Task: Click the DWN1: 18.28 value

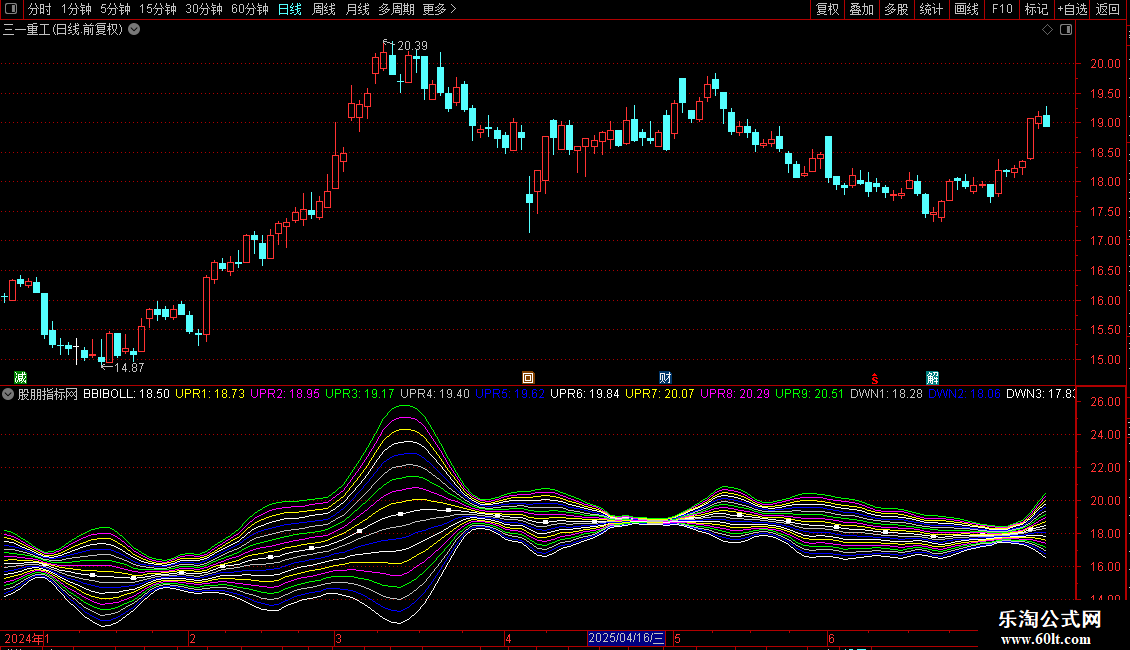Action: [x=886, y=394]
